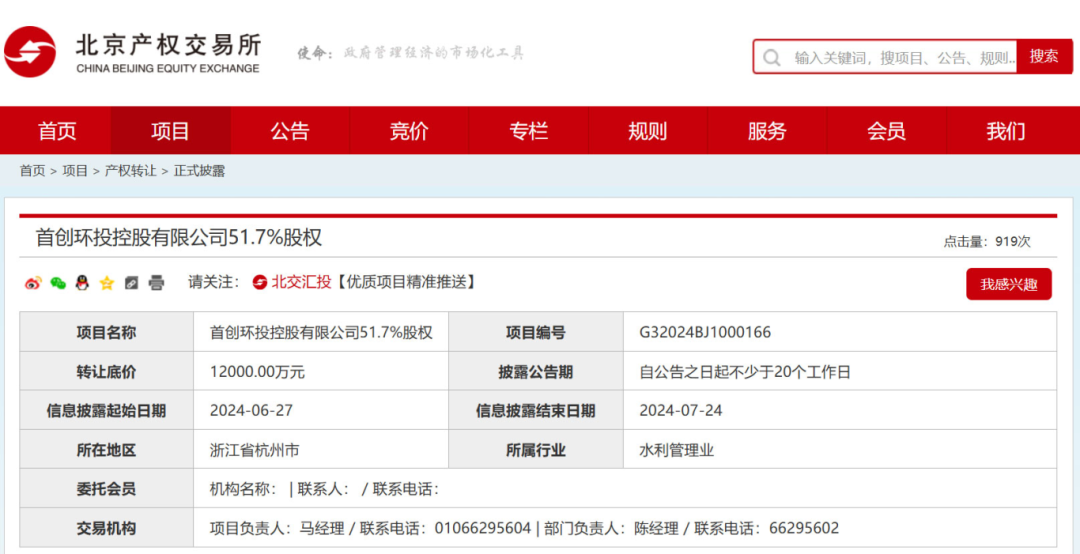Select the end date 2024-07-24
This screenshot has height=554, width=1080.
[681, 411]
